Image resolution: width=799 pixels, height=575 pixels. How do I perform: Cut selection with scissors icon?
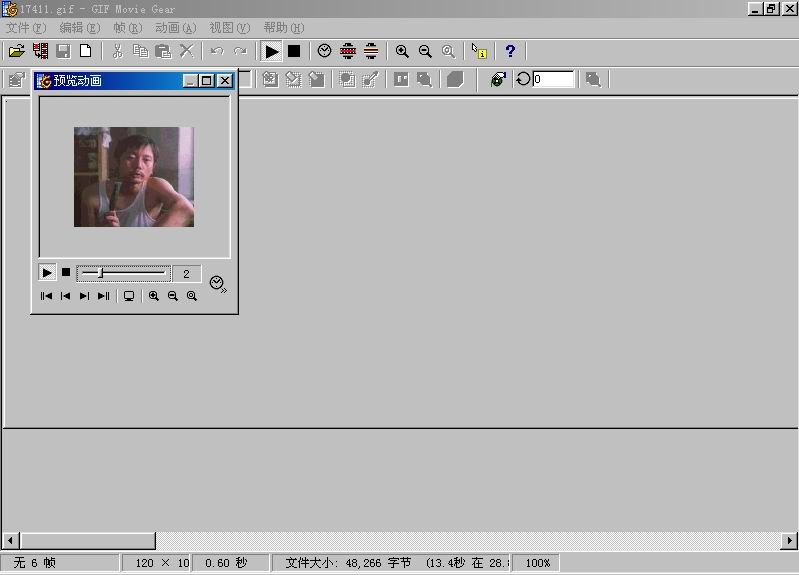(118, 51)
